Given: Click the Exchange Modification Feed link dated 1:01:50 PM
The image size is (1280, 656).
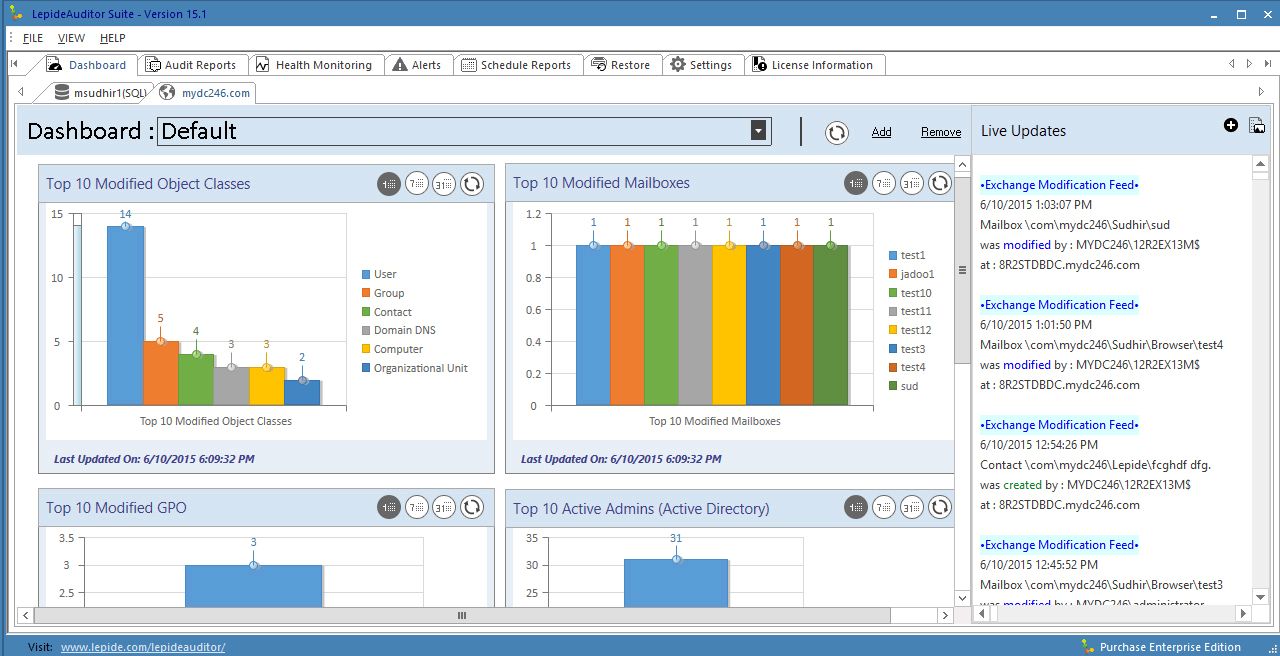Looking at the screenshot, I should (1059, 305).
